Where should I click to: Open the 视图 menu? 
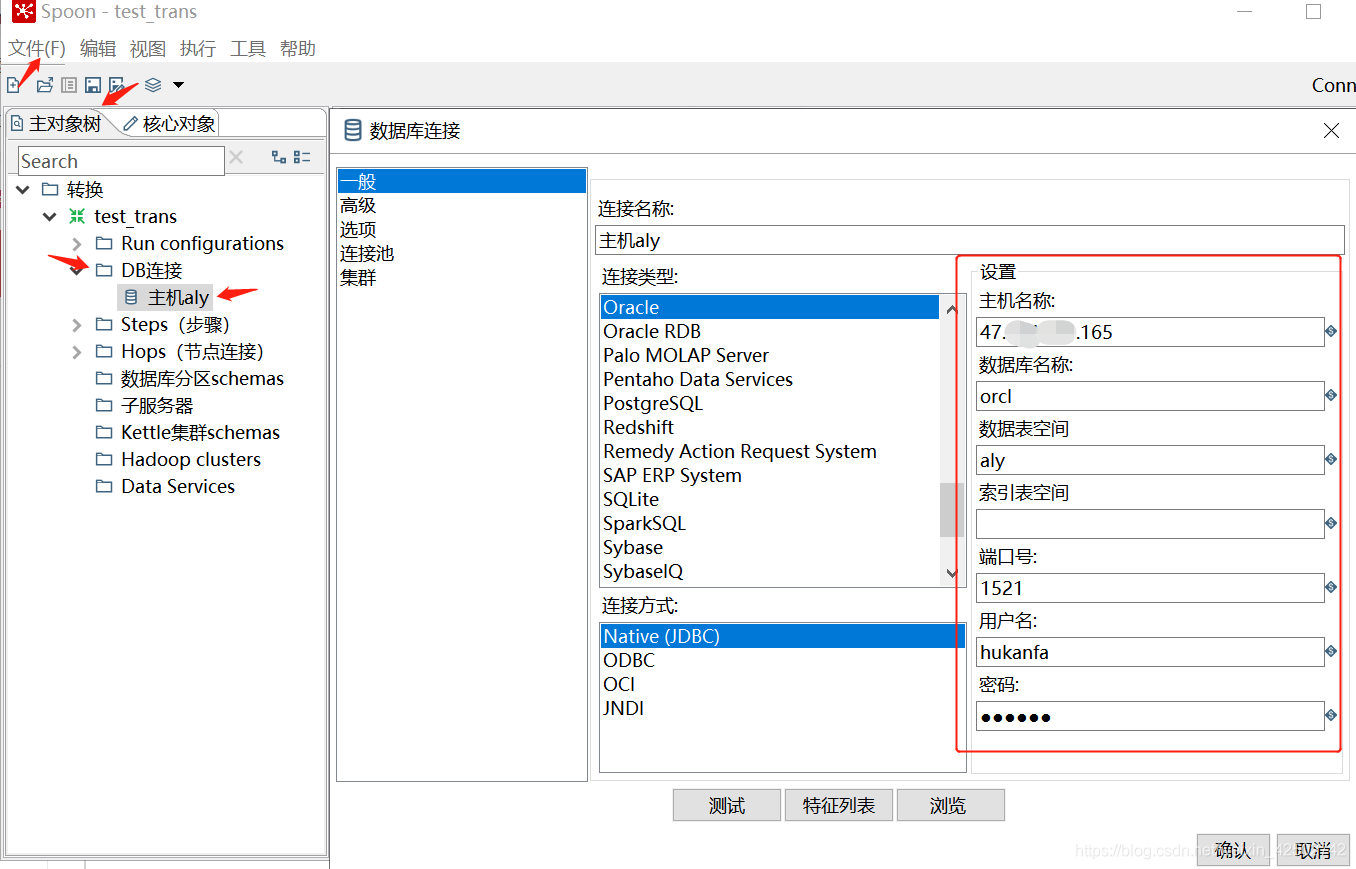click(x=148, y=48)
